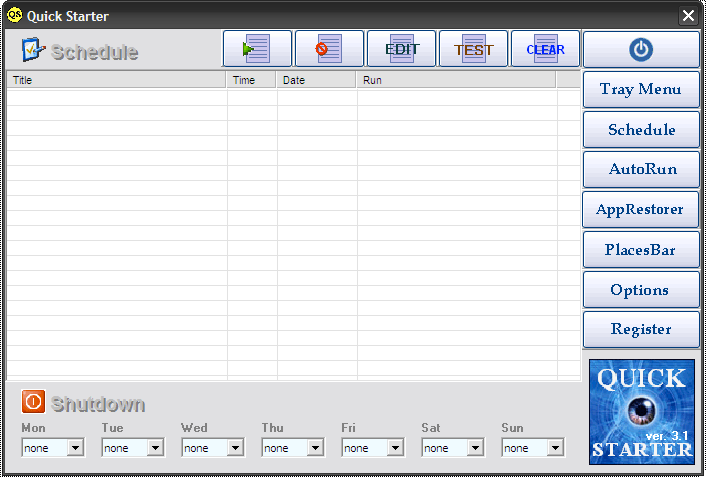The image size is (707, 478).
Task: Expand the Sun shutdown dropdown
Action: click(556, 448)
